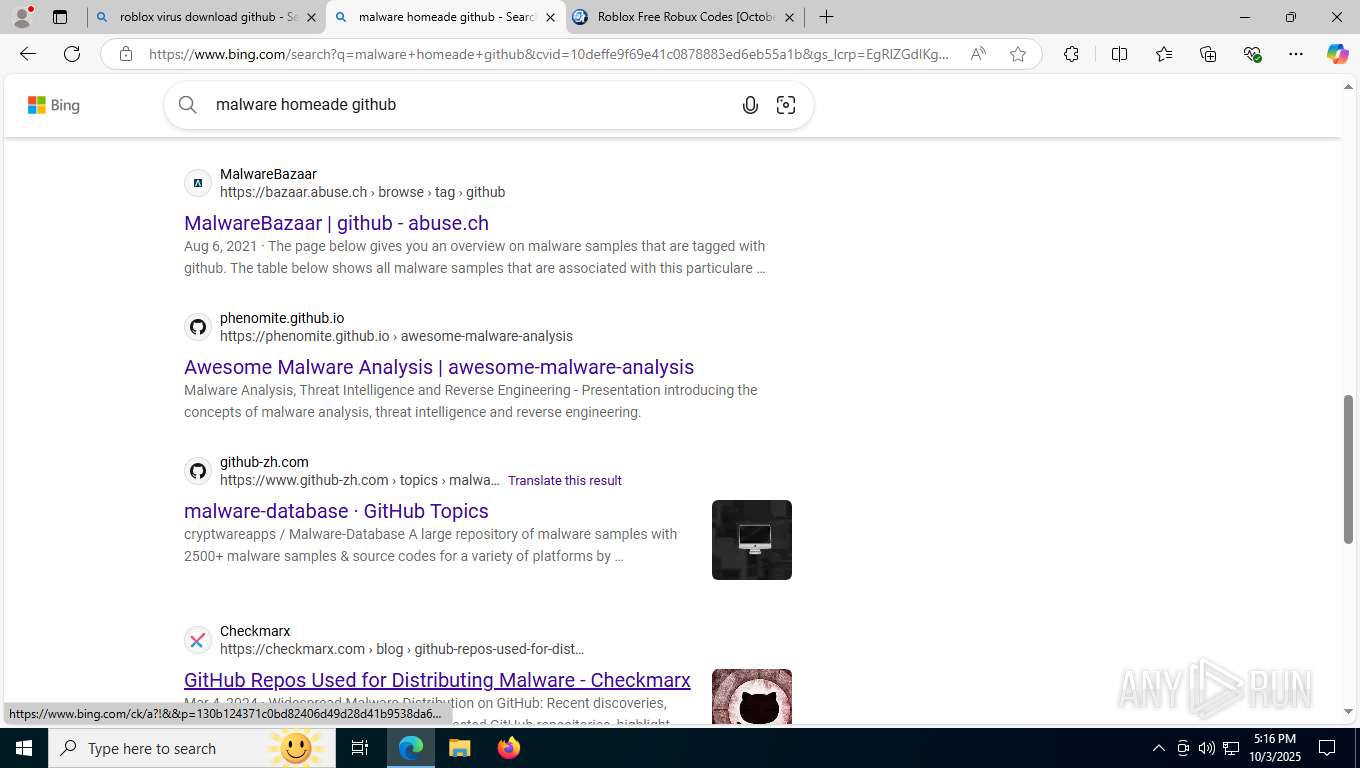This screenshot has height=768, width=1360.
Task: Click the phenomite.github.io breadcrumb URL
Action: click(x=396, y=336)
